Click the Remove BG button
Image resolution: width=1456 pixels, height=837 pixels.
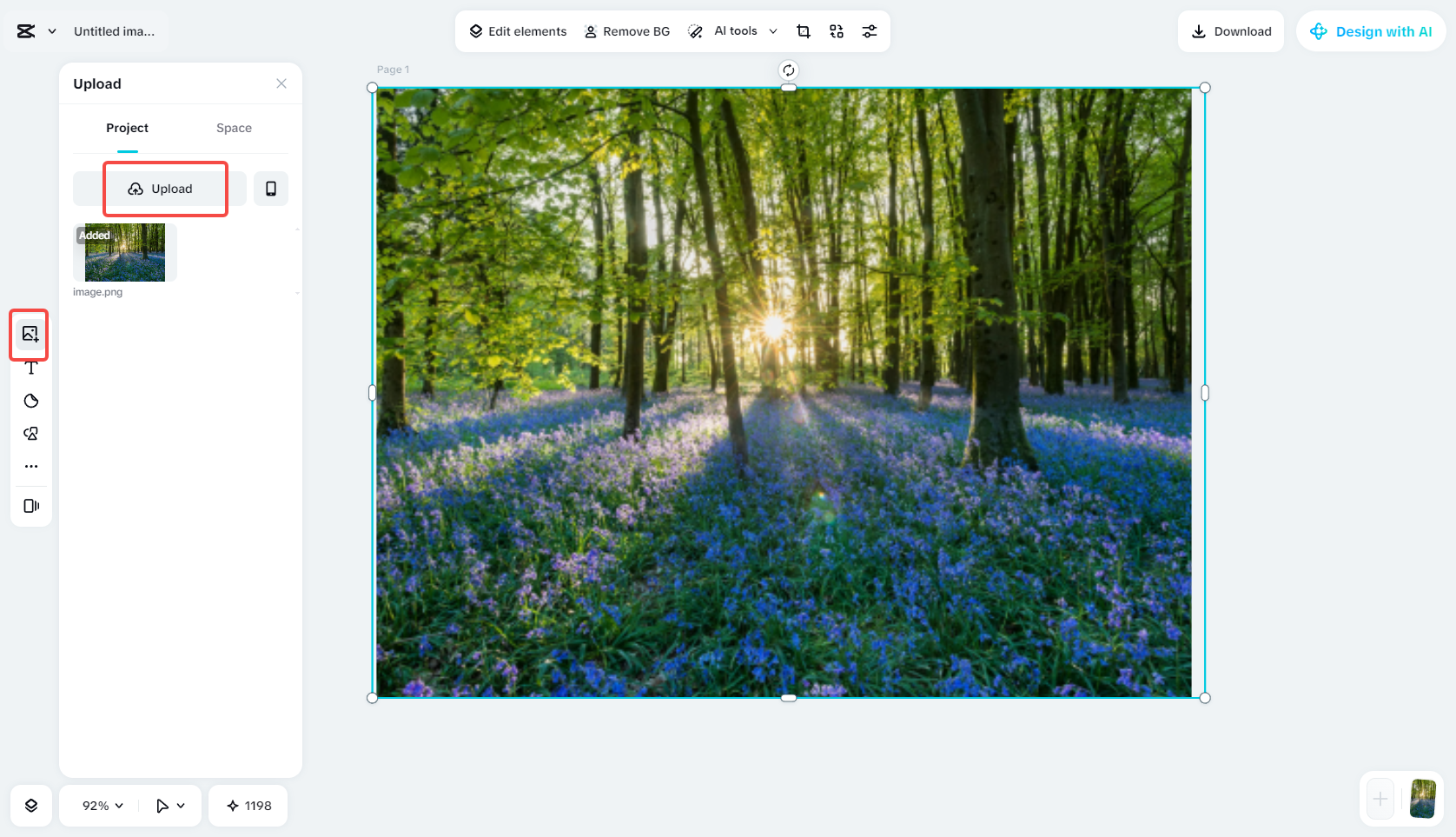tap(627, 31)
